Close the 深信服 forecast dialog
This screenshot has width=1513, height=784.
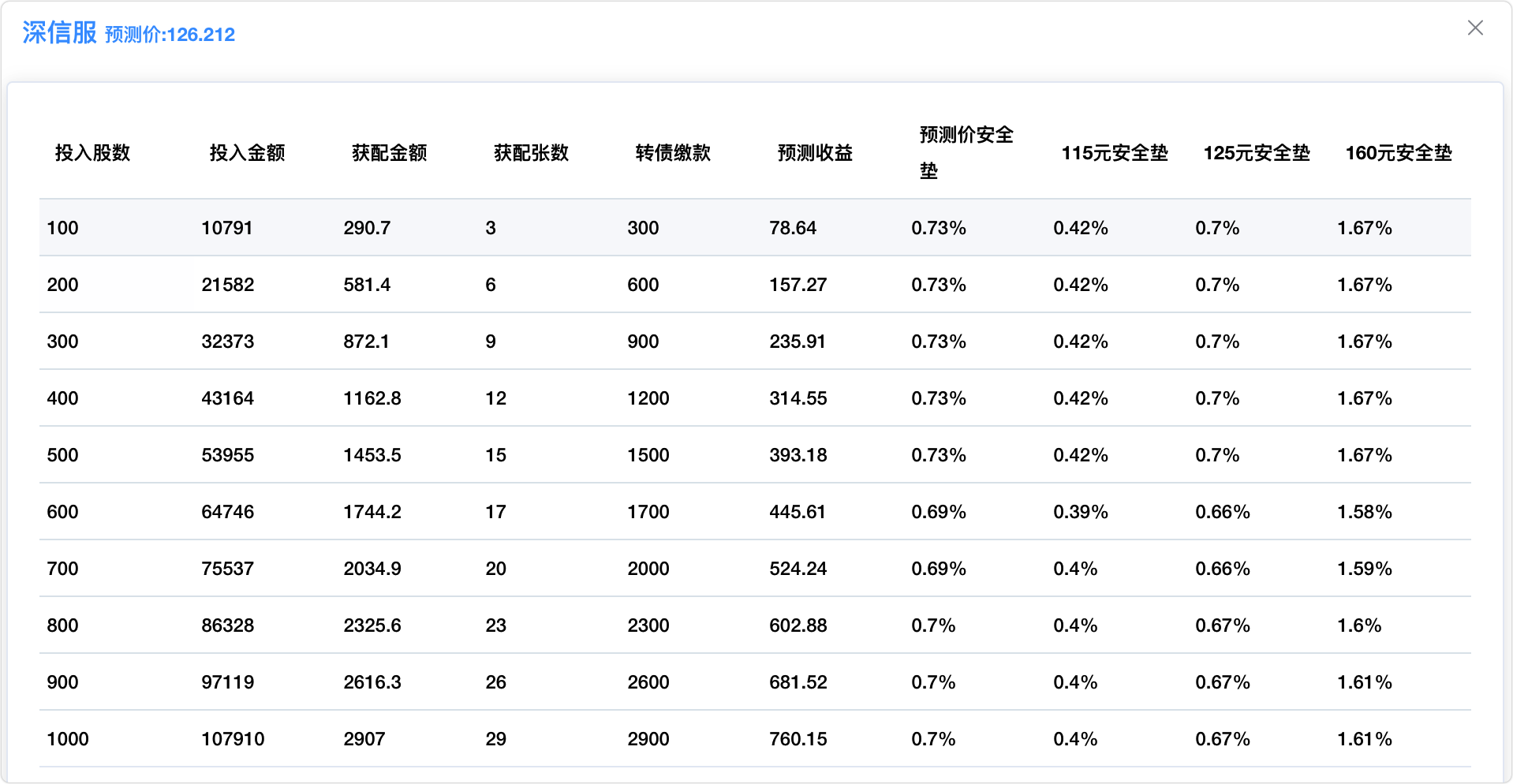(x=1475, y=28)
